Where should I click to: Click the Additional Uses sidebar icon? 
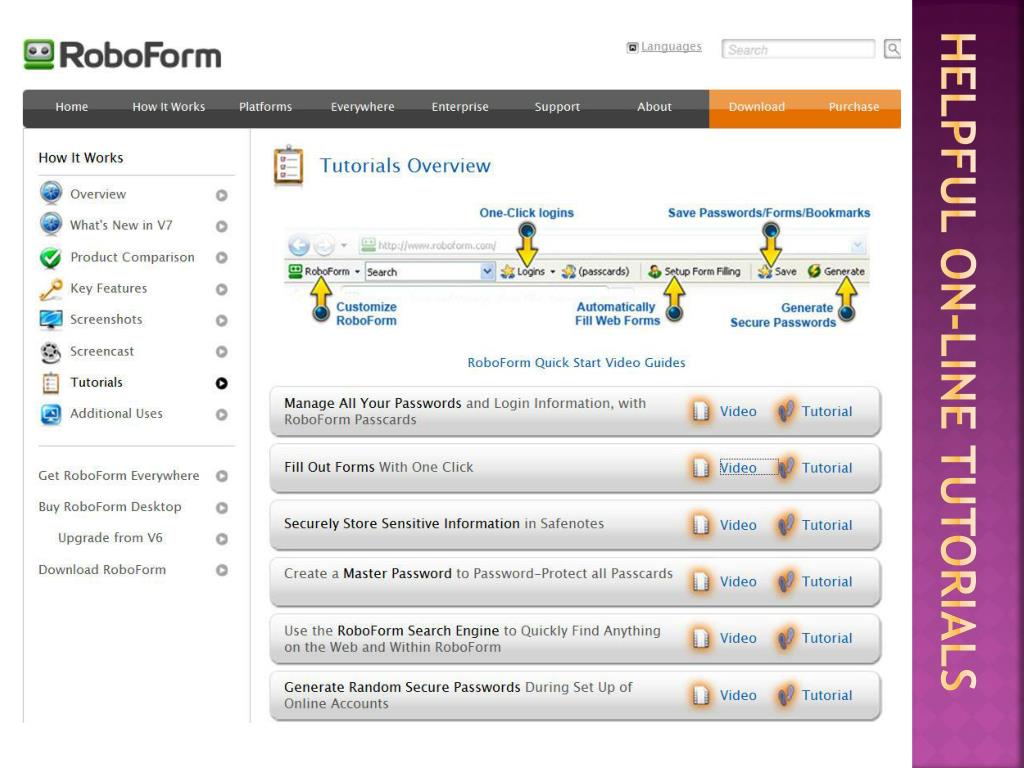51,414
